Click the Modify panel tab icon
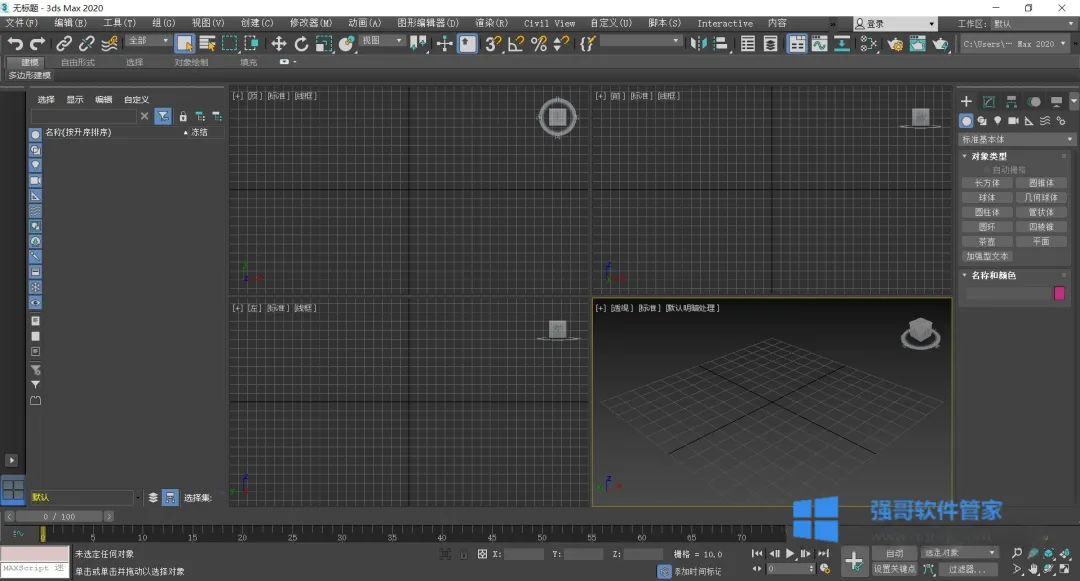1080x581 pixels. pos(988,102)
